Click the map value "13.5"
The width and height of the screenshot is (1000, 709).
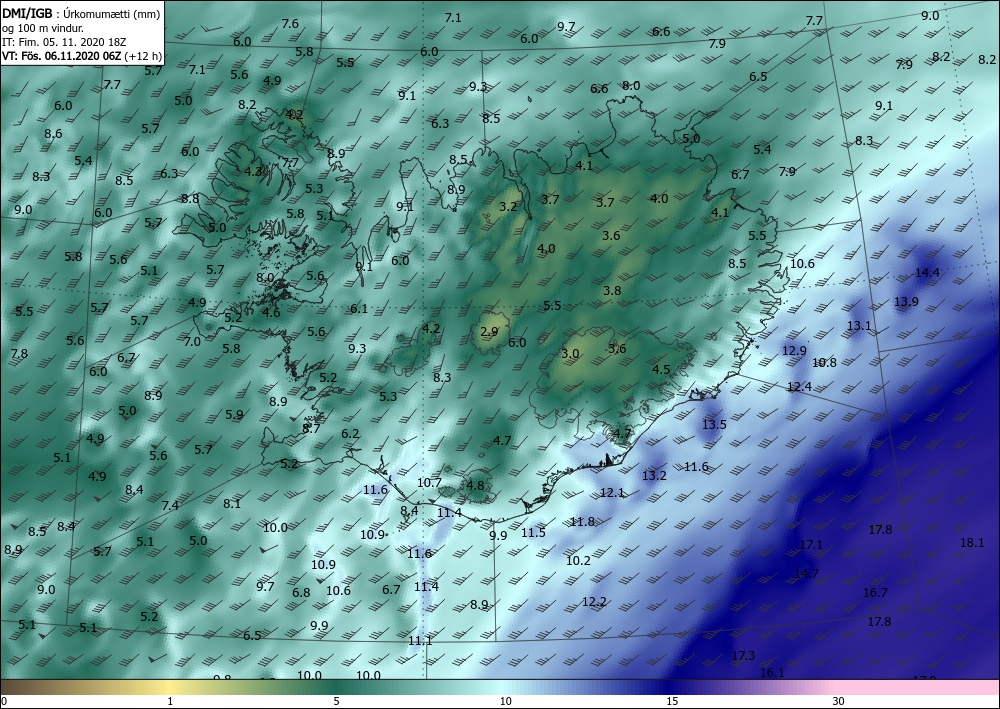pos(714,425)
